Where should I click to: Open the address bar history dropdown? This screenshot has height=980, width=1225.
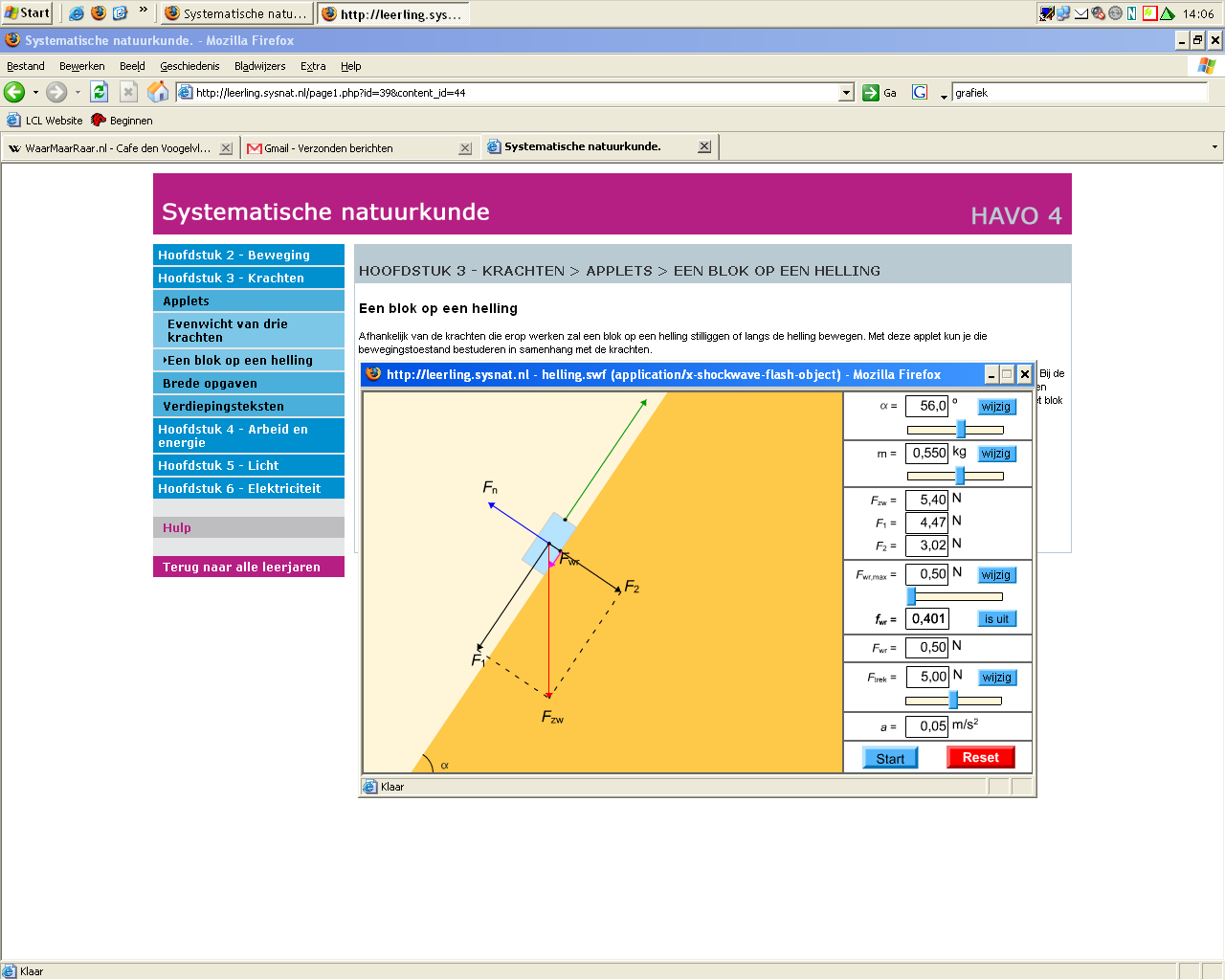846,93
